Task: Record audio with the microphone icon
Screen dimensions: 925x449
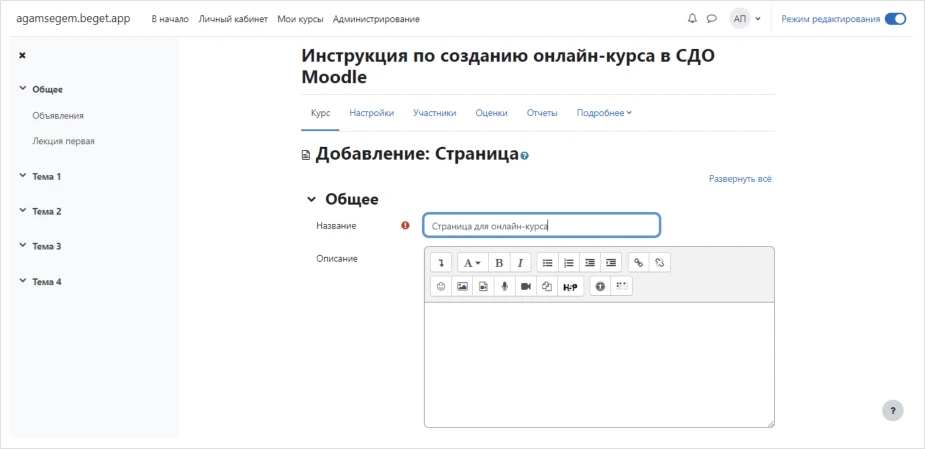Action: [505, 286]
